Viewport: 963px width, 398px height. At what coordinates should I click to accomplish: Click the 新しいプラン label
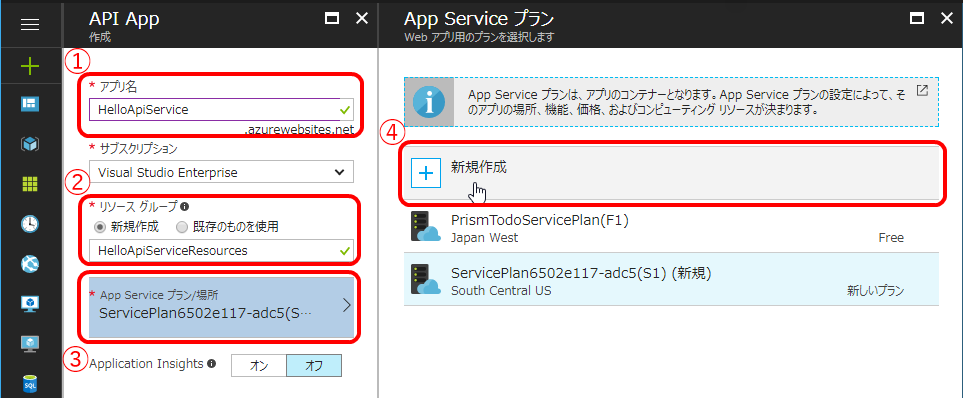pyautogui.click(x=876, y=291)
